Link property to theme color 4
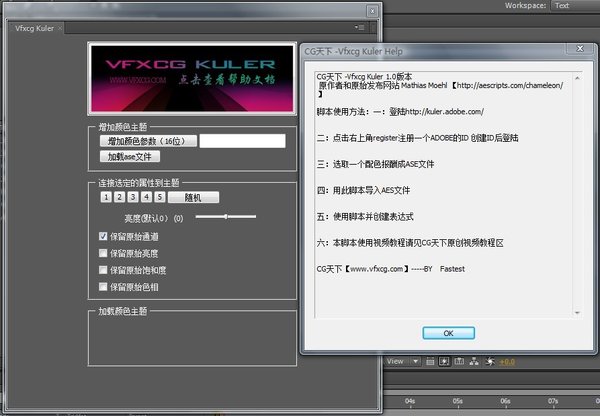Screen dimensions: 600x416 click(x=146, y=197)
